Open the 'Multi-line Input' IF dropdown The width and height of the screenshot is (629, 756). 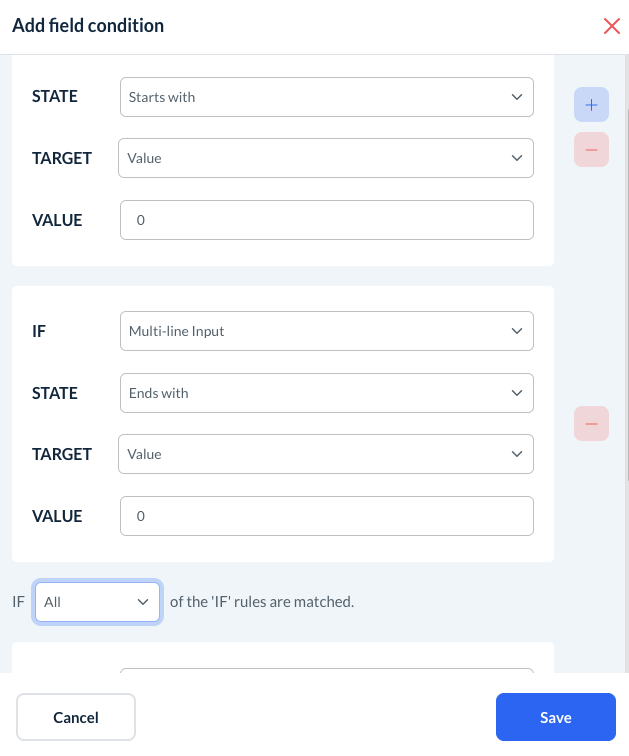pyautogui.click(x=326, y=331)
